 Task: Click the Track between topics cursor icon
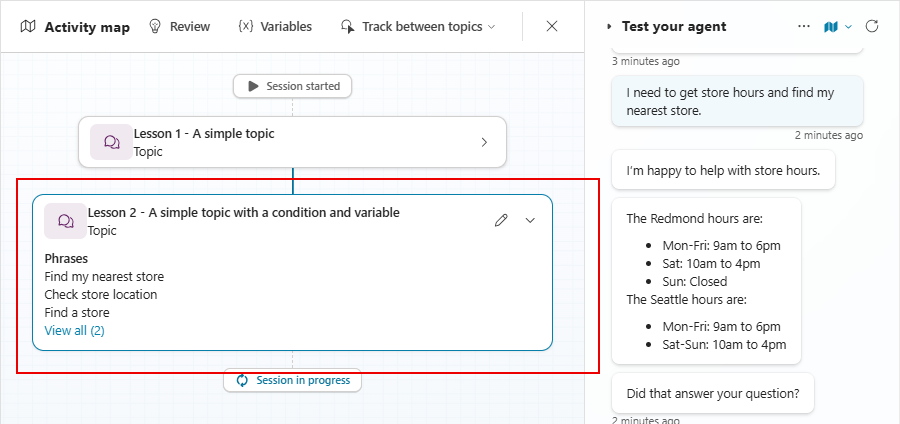[x=347, y=27]
